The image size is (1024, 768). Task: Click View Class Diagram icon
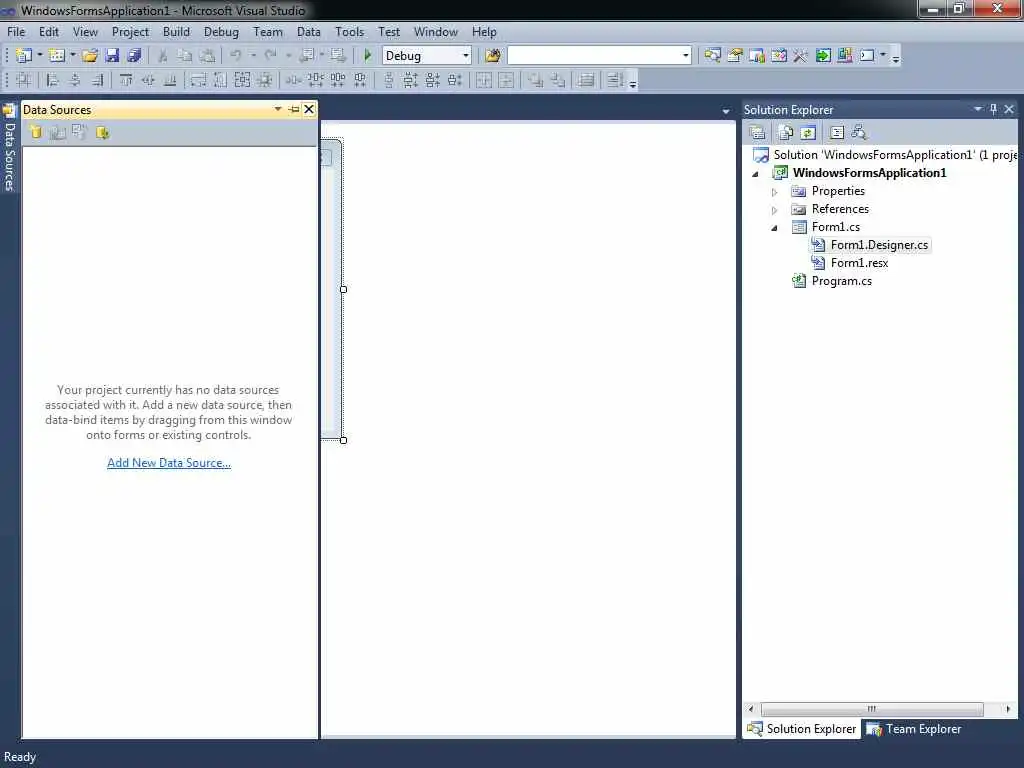(x=859, y=133)
